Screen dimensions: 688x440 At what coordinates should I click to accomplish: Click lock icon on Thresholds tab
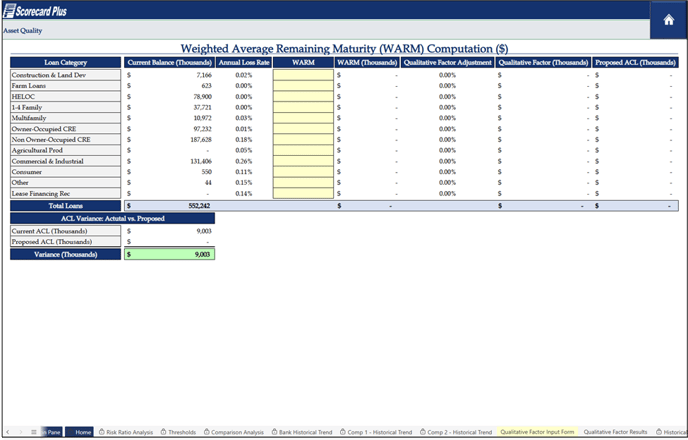pos(164,432)
